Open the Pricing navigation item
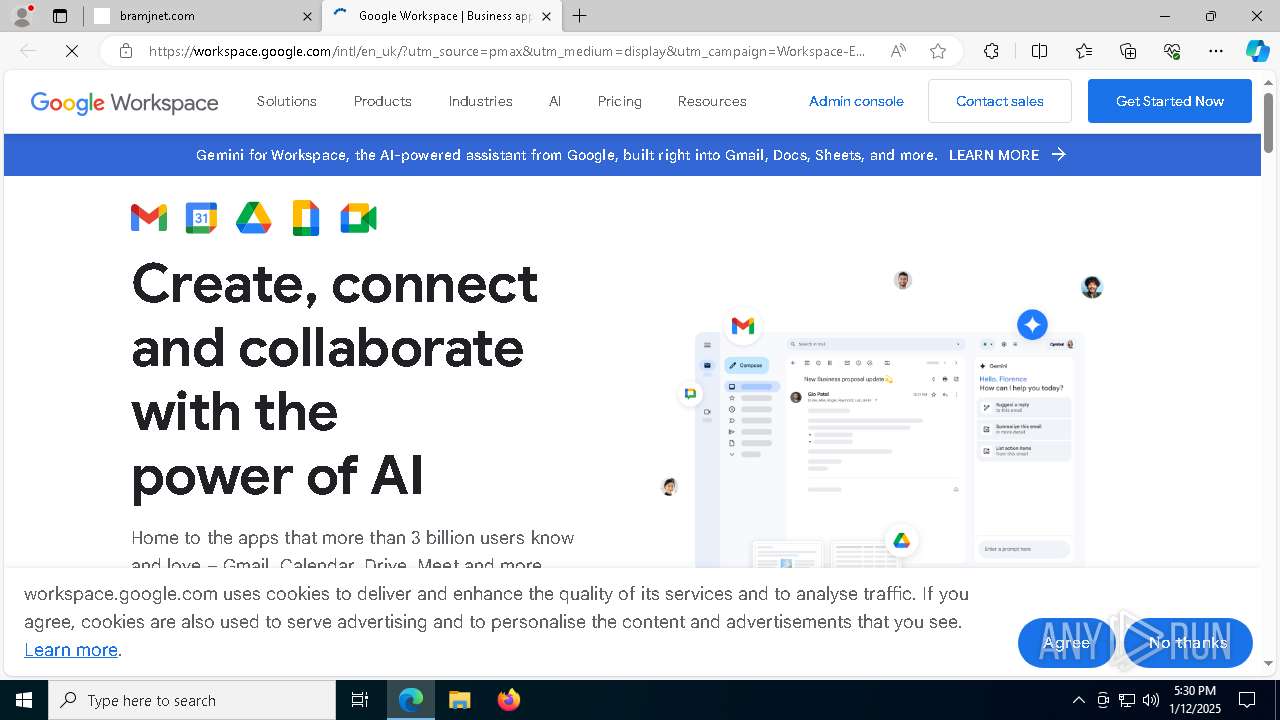Viewport: 1280px width, 720px height. (x=620, y=101)
